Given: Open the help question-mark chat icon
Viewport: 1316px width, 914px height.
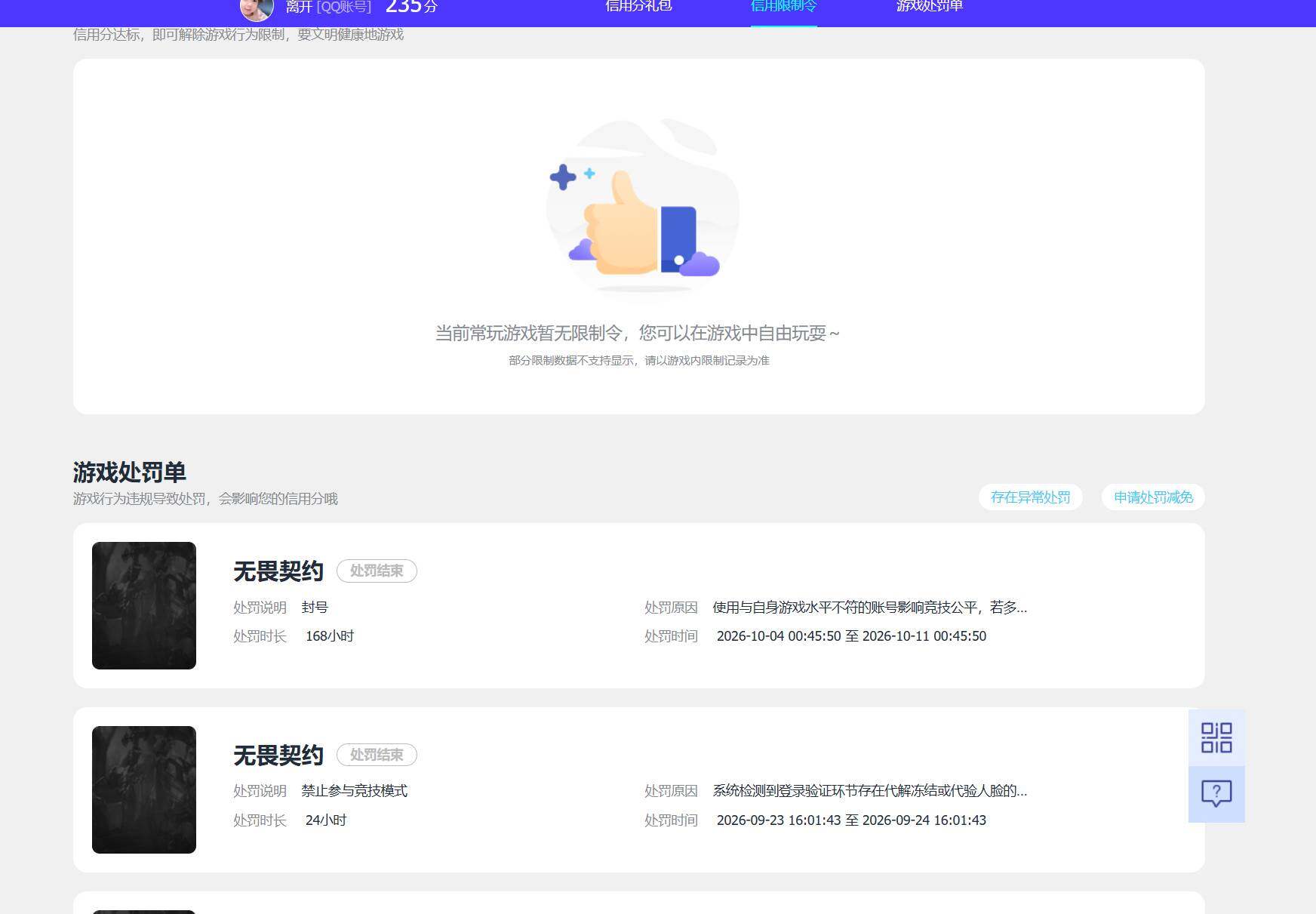Looking at the screenshot, I should 1216,794.
